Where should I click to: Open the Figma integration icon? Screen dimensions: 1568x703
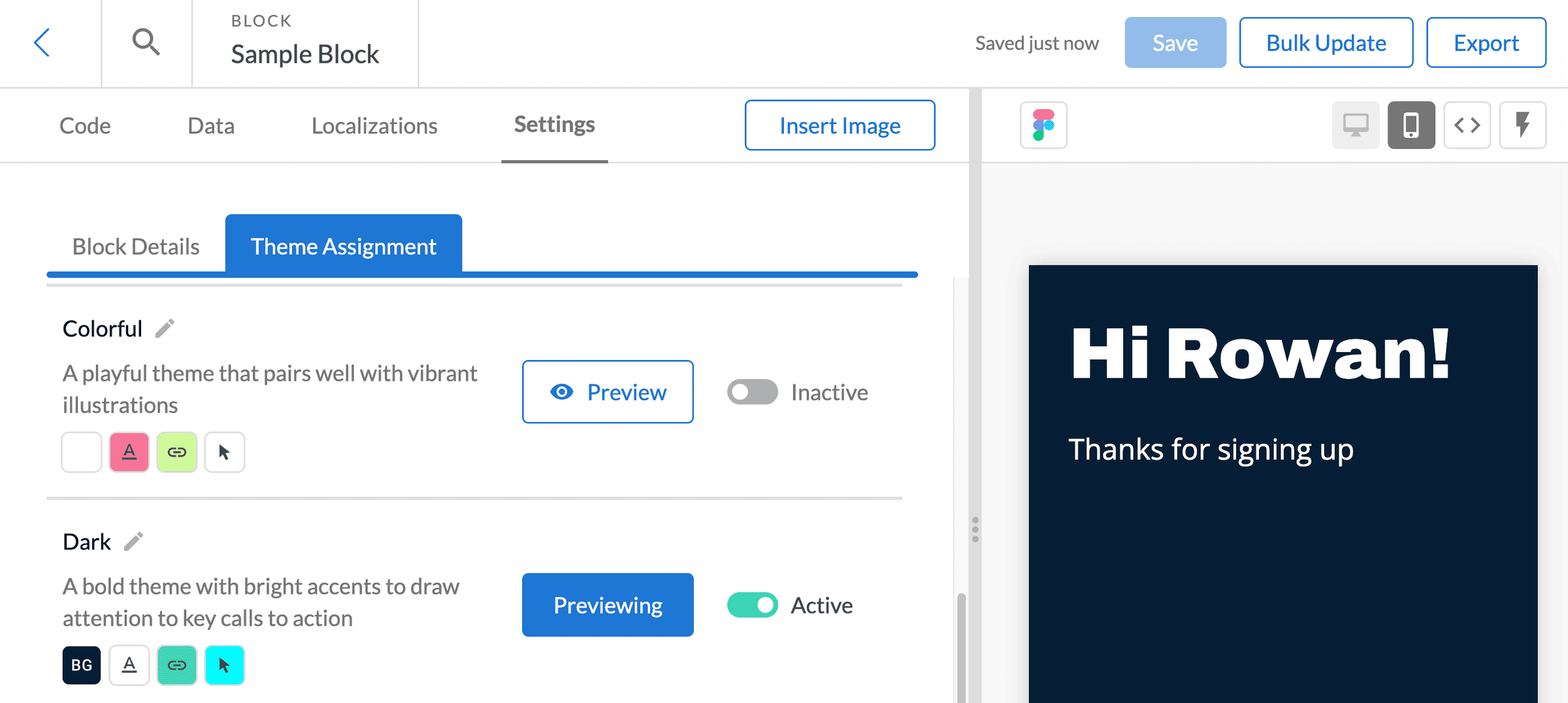[x=1043, y=125]
